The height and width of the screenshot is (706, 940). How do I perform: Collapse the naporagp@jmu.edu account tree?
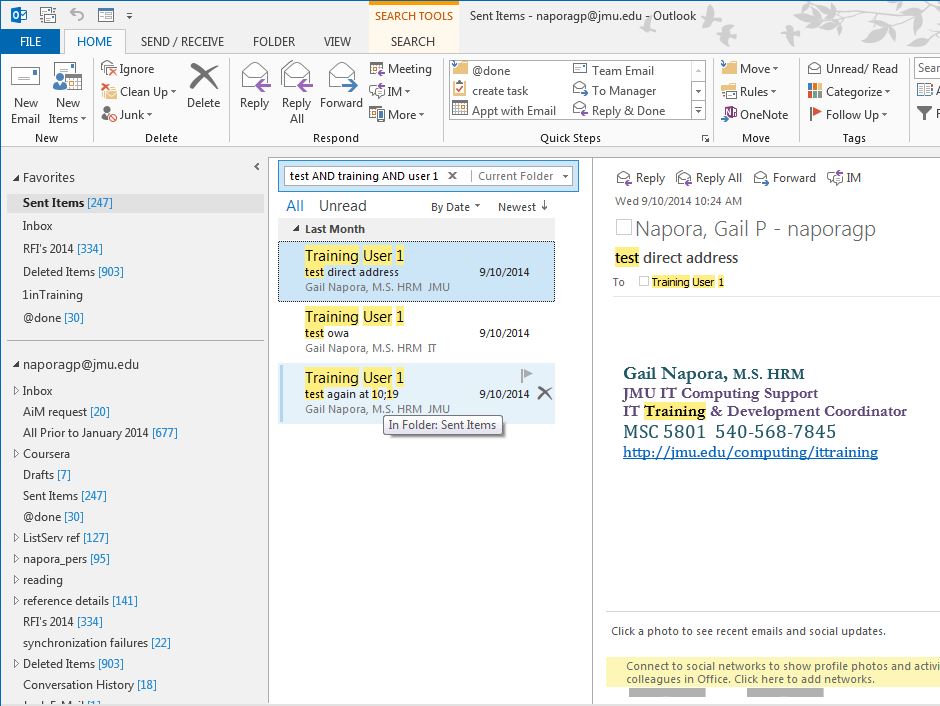[x=16, y=364]
